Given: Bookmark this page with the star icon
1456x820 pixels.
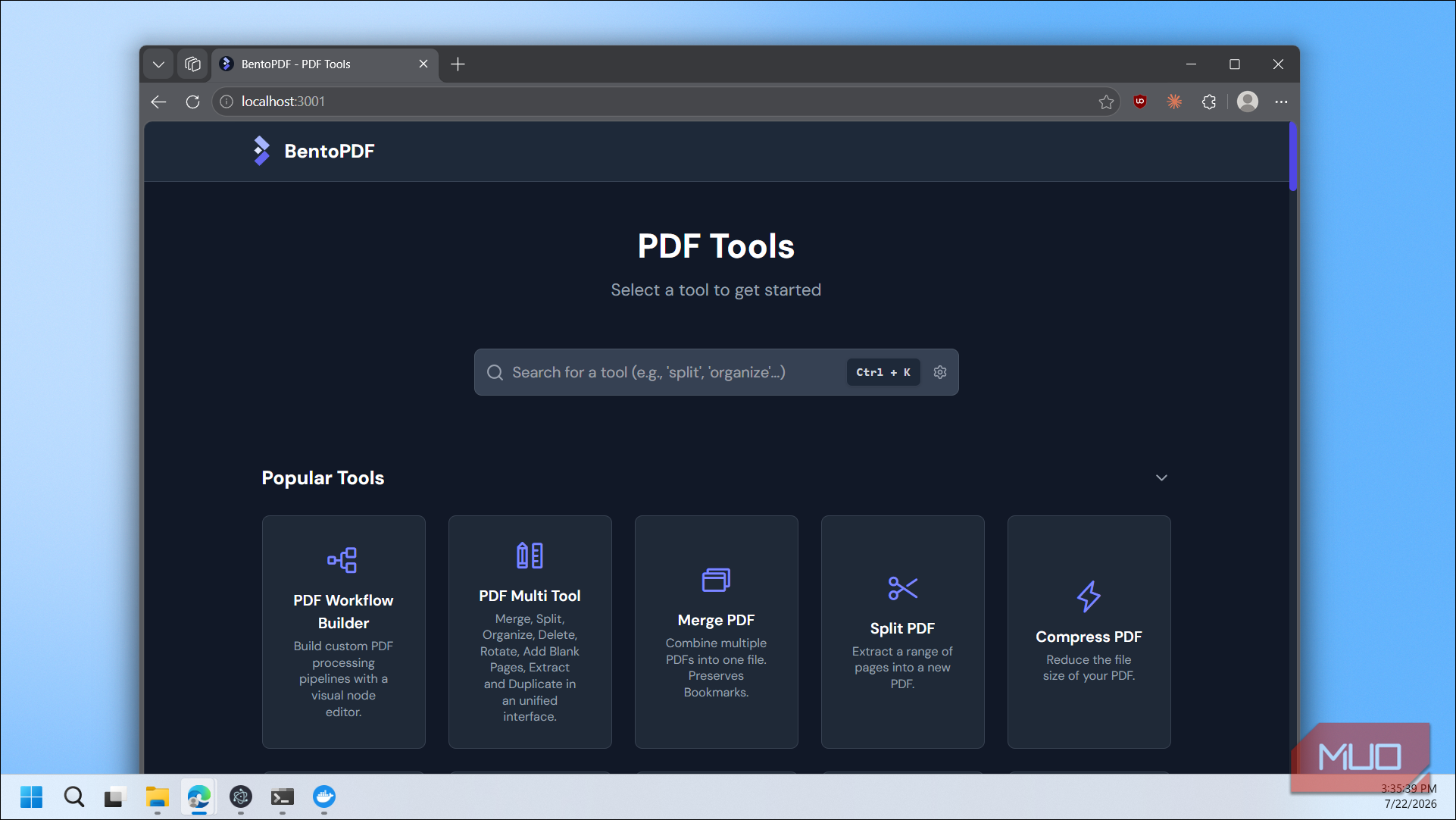Looking at the screenshot, I should 1106,102.
